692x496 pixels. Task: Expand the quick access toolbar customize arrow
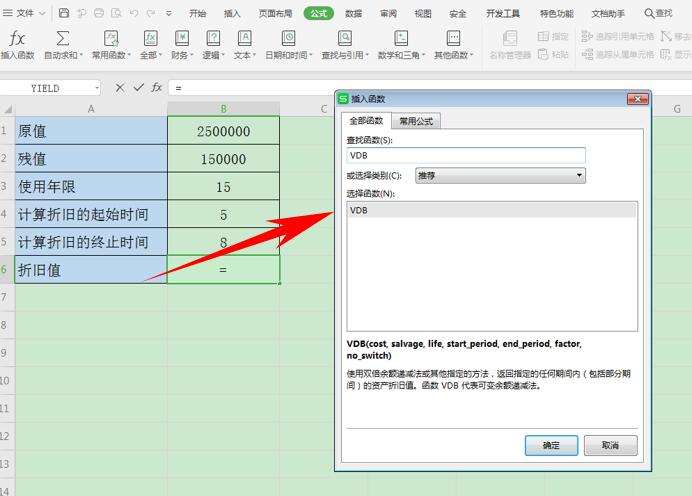point(169,14)
